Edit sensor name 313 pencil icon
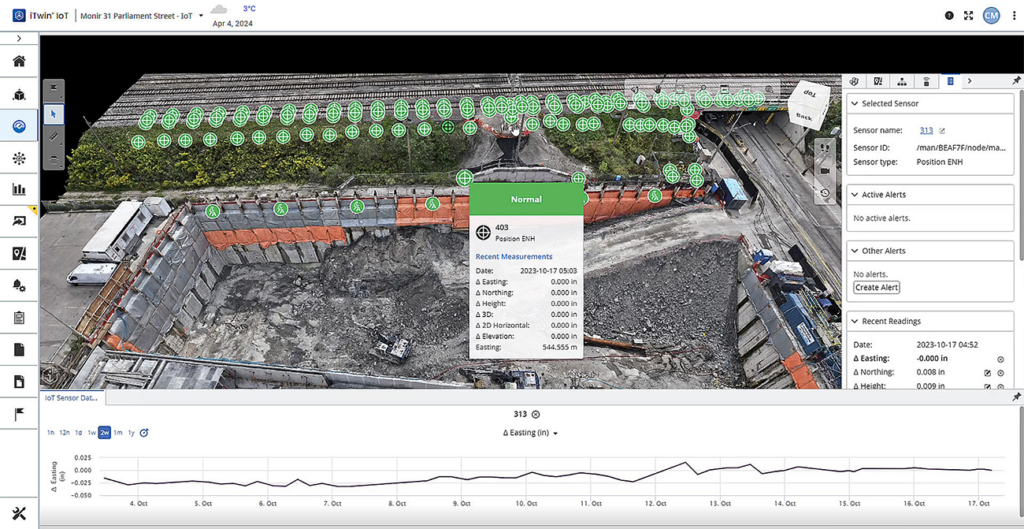 (x=942, y=131)
